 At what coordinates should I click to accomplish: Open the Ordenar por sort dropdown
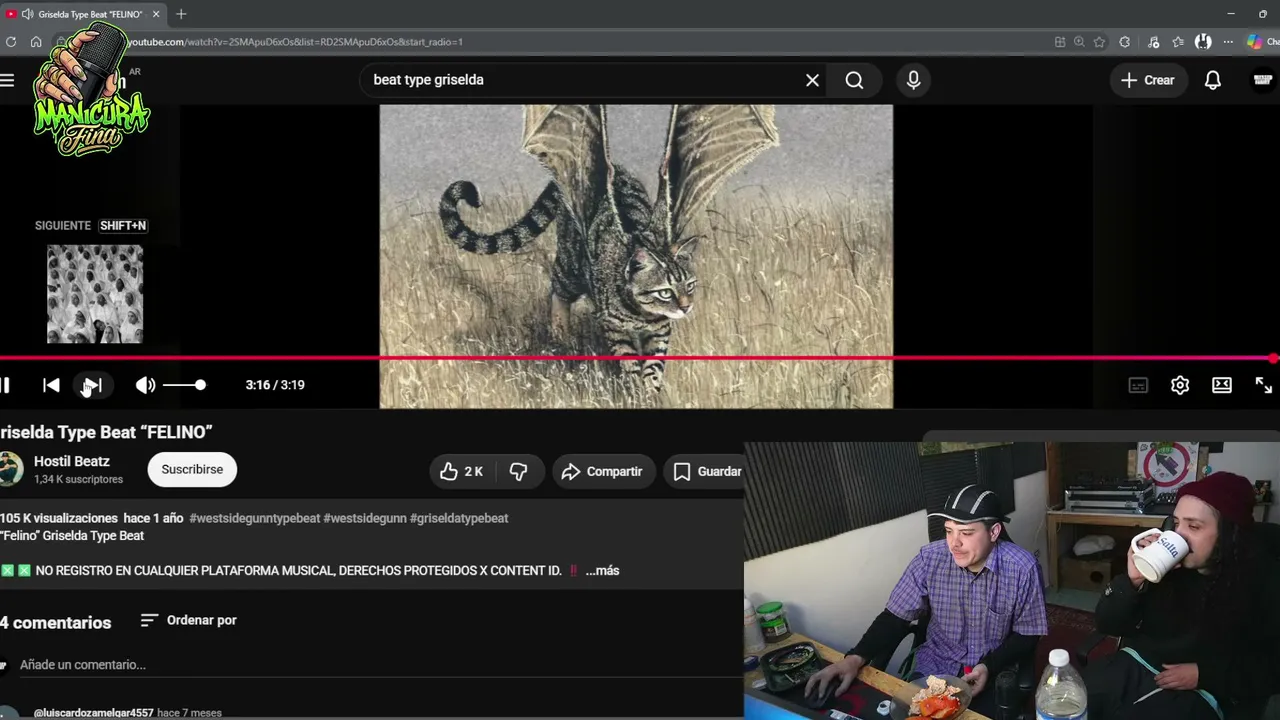pos(188,620)
